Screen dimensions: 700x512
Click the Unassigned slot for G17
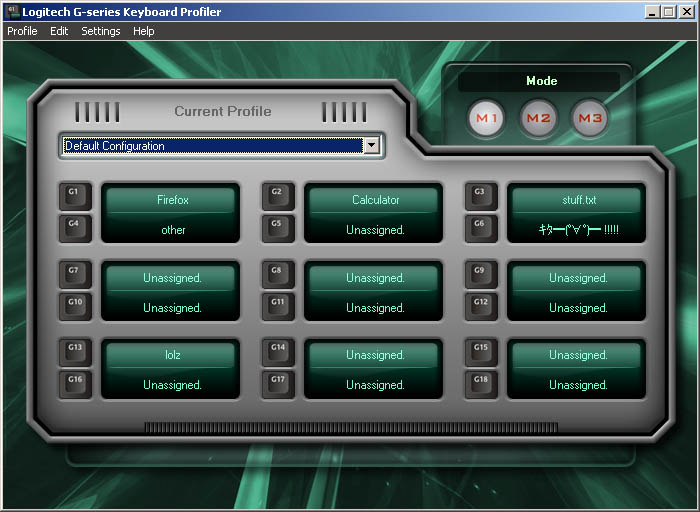coord(374,383)
